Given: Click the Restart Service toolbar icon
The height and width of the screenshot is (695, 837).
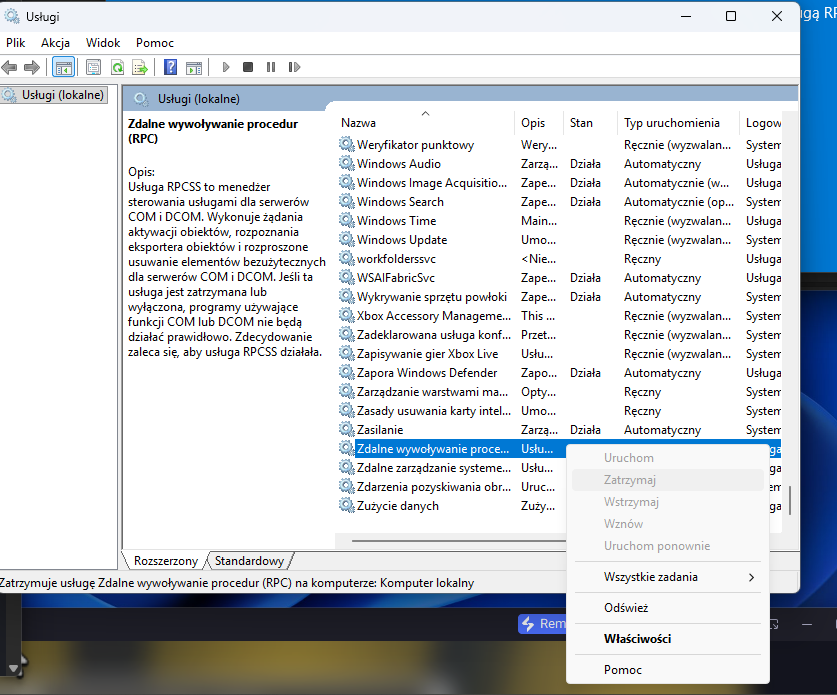Looking at the screenshot, I should (x=294, y=67).
